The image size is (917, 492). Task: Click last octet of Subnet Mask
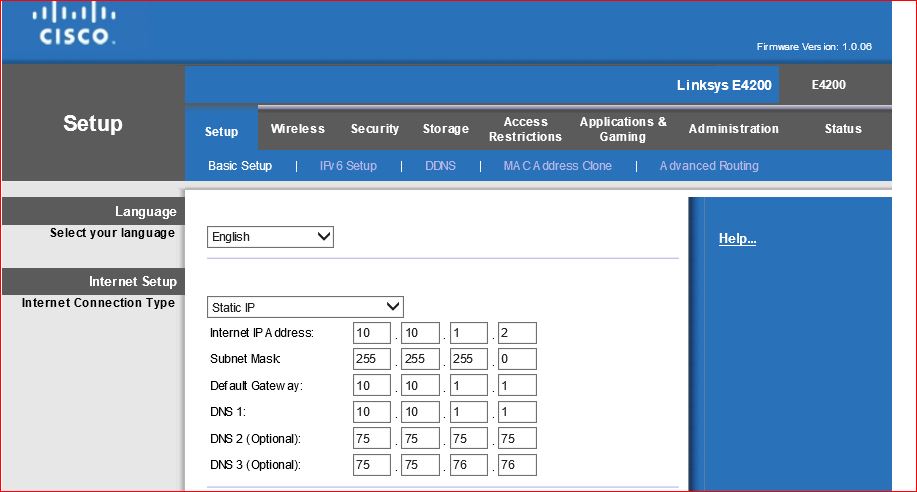[517, 359]
